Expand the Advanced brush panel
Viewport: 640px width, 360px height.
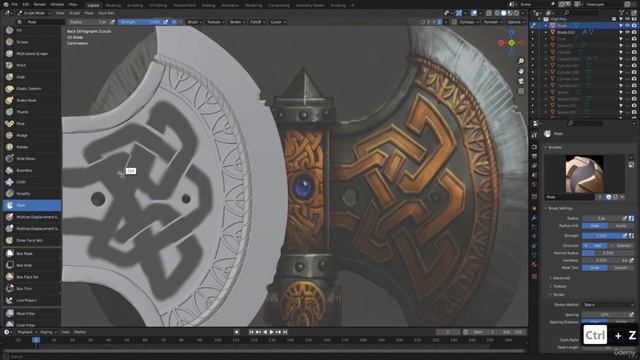561,278
